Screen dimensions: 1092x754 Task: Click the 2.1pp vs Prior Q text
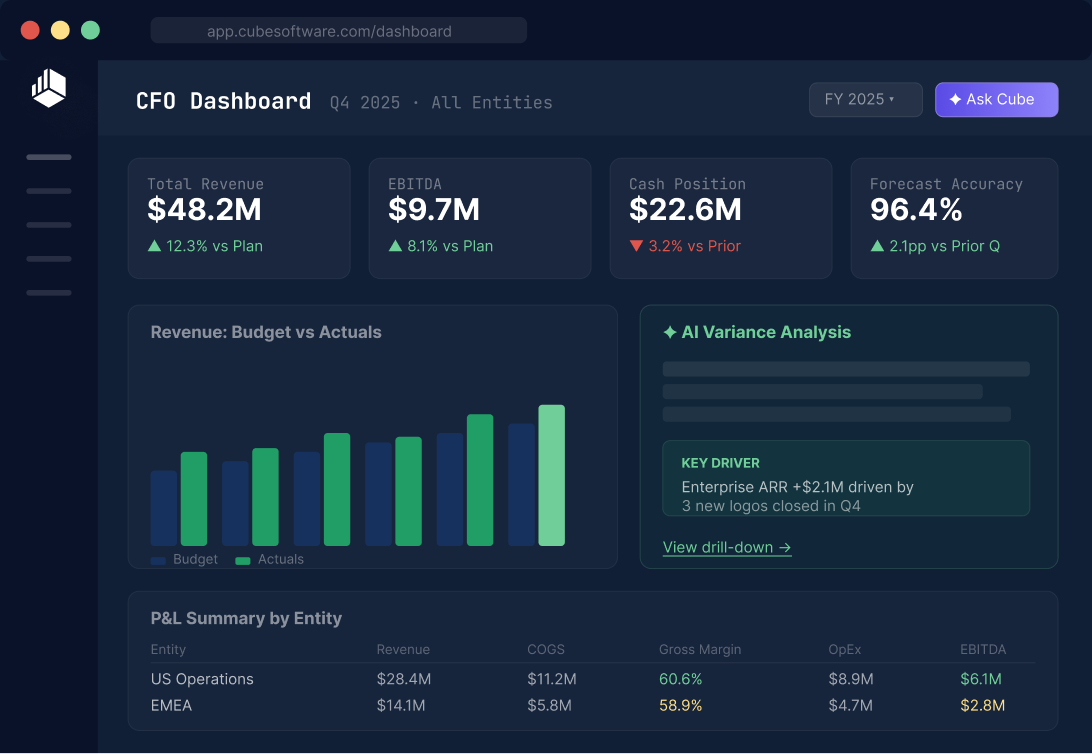tap(944, 246)
